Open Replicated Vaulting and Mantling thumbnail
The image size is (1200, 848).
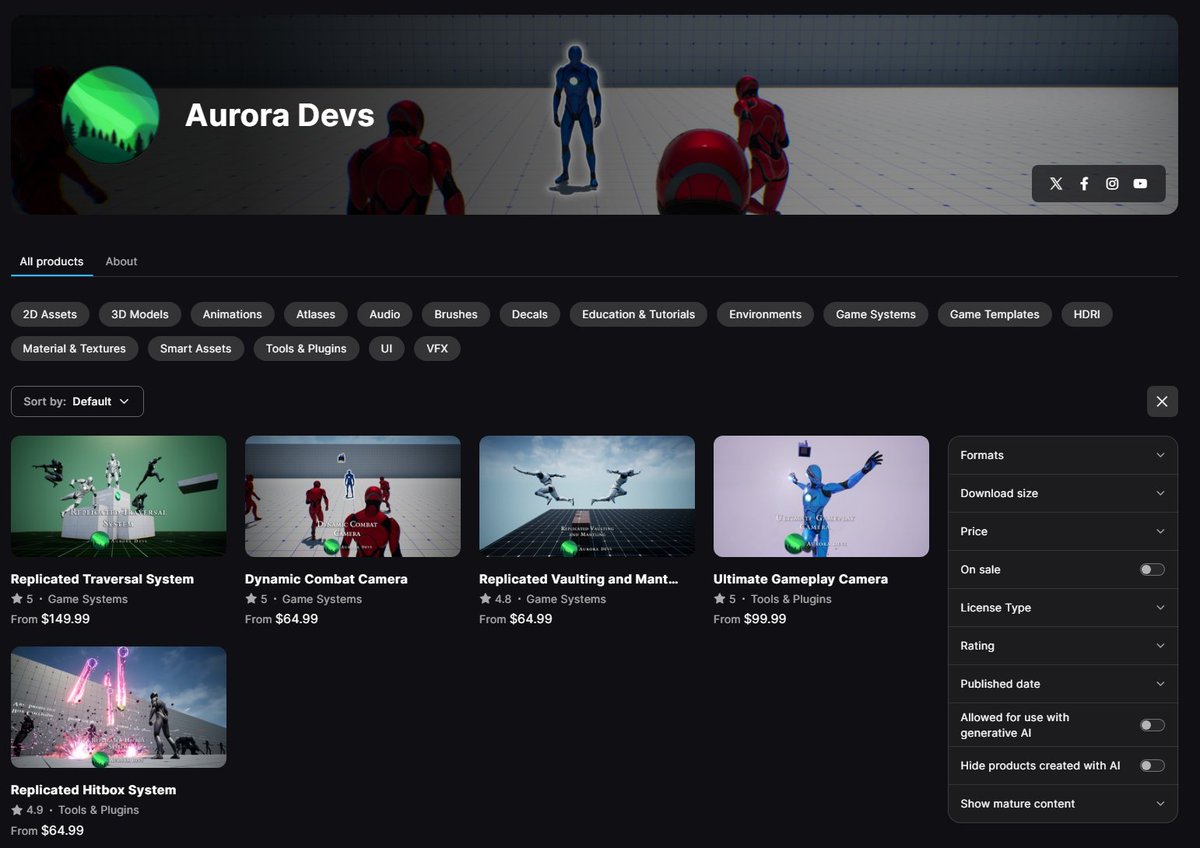click(587, 496)
